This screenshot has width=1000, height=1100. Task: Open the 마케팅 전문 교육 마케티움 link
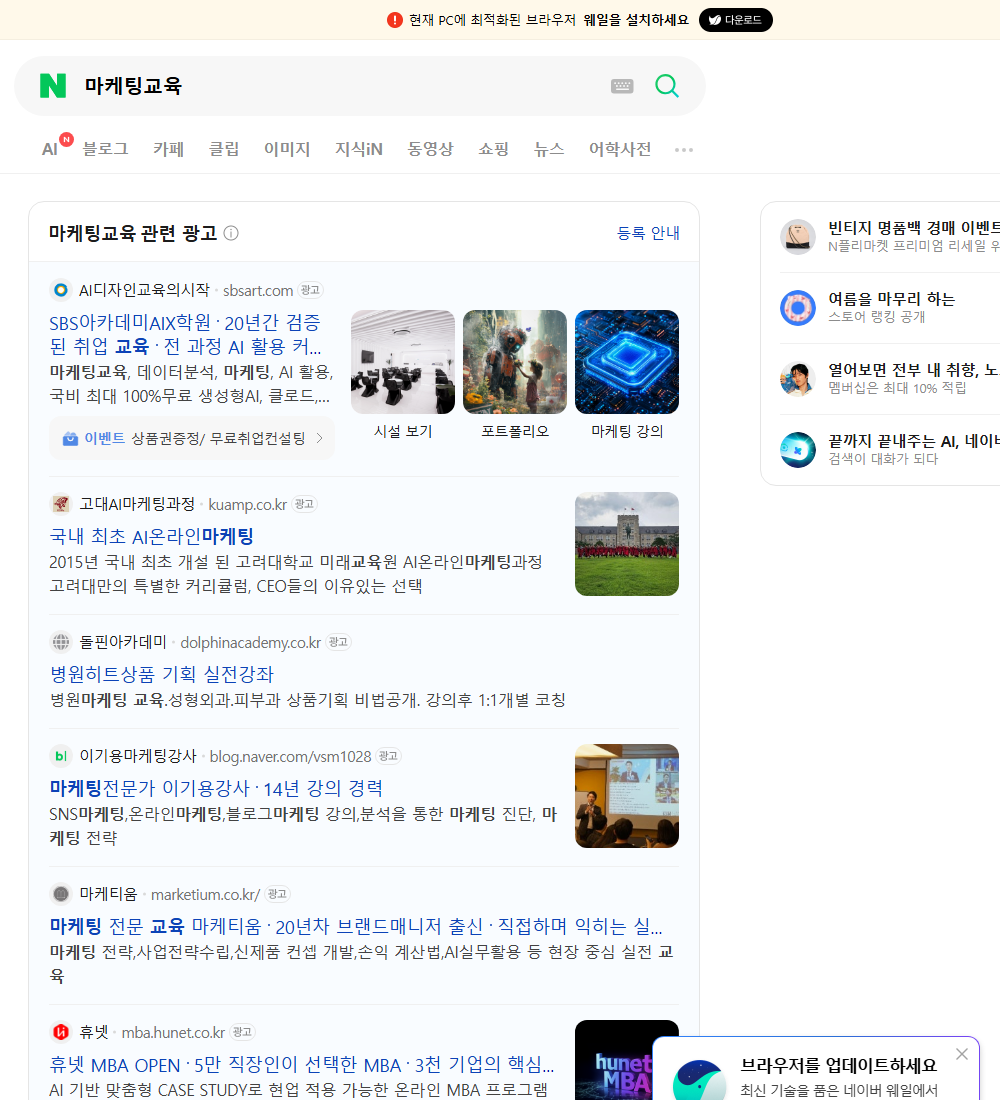click(356, 926)
